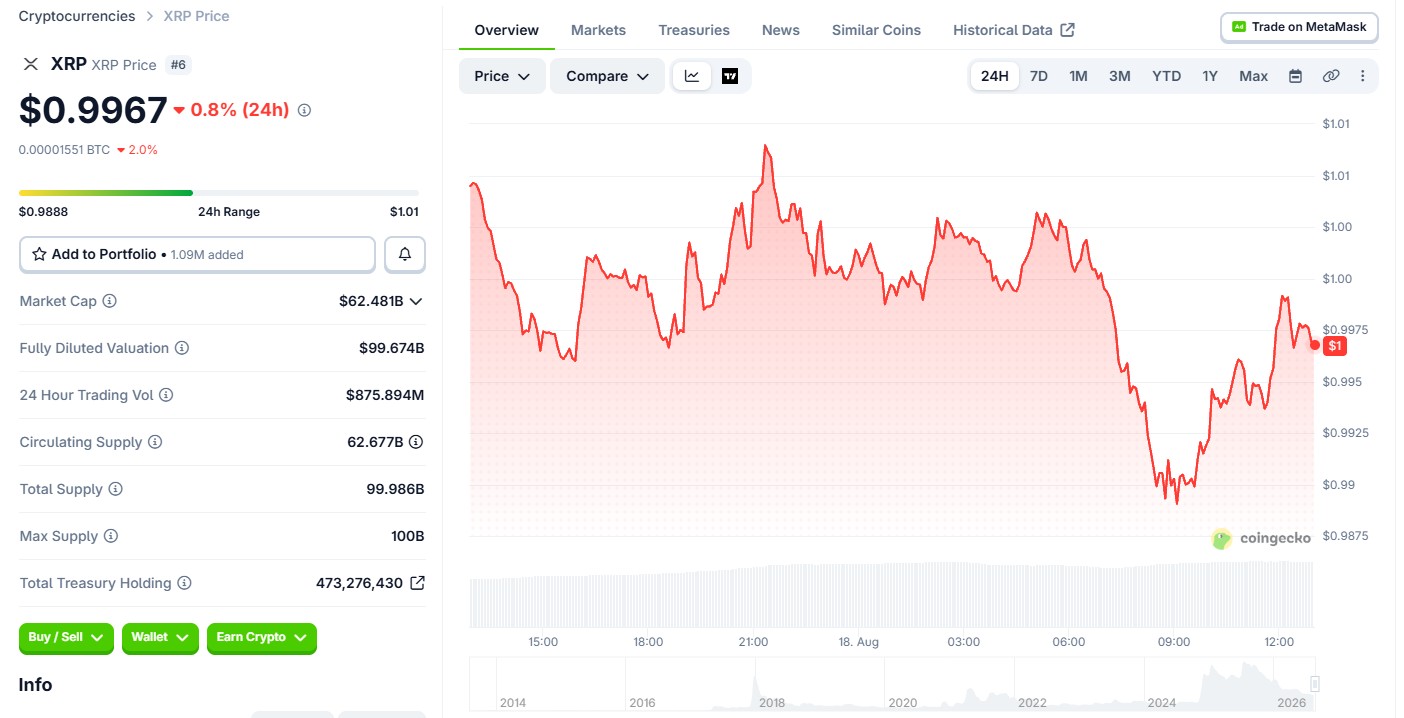The width and height of the screenshot is (1404, 718).
Task: Click the XRP coin logo icon
Action: click(31, 64)
